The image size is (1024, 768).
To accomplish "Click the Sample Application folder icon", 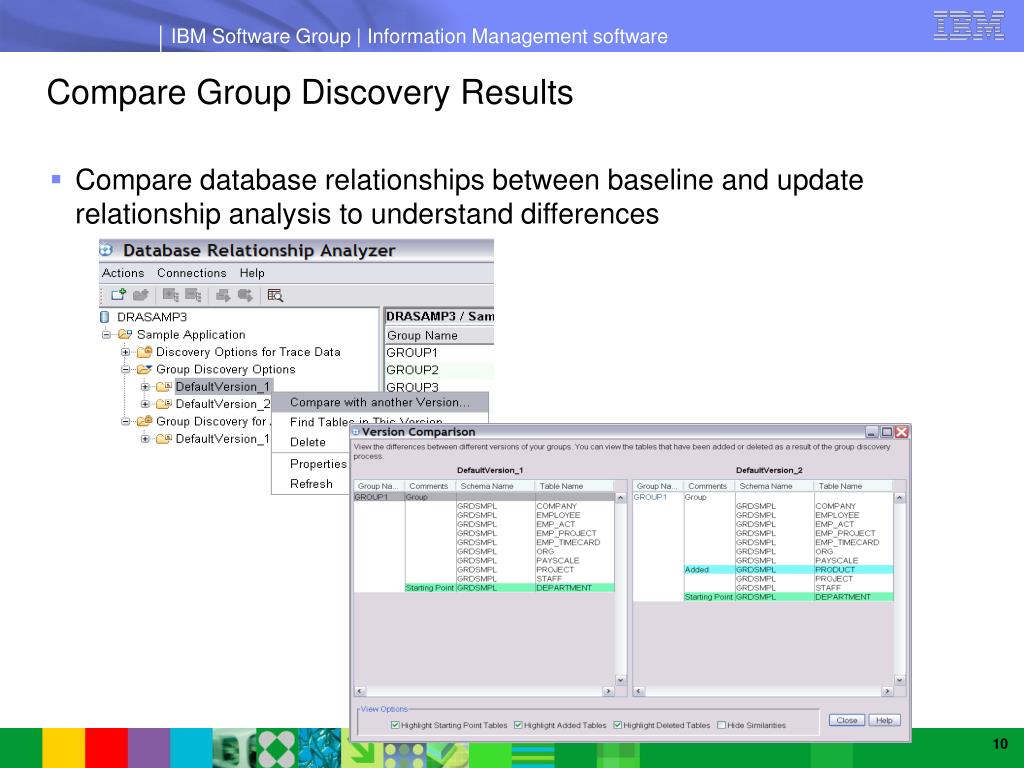I will 125,334.
